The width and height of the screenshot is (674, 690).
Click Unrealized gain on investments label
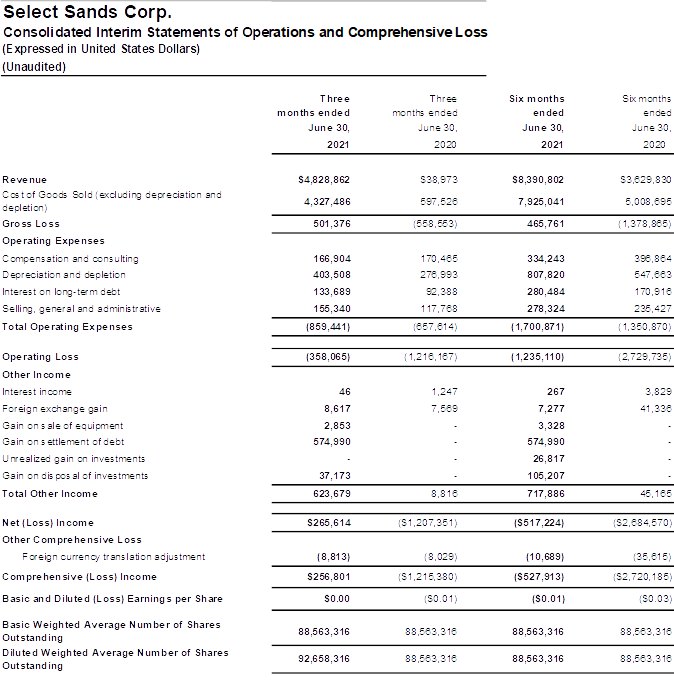pyautogui.click(x=73, y=459)
